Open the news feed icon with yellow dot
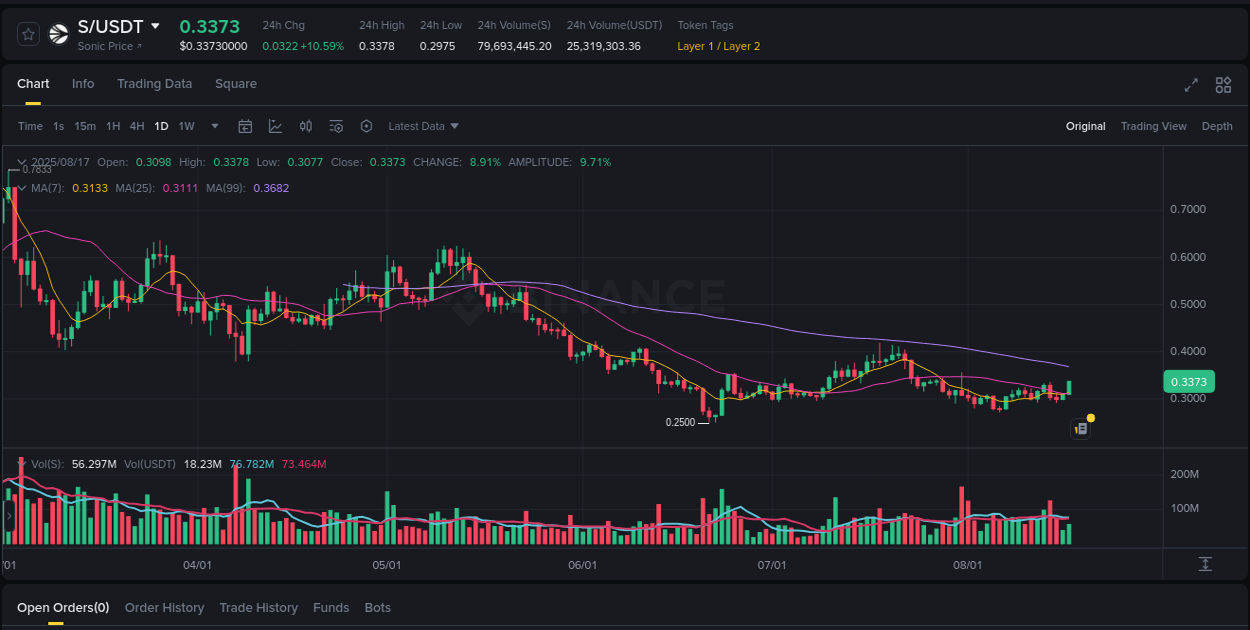The height and width of the screenshot is (630, 1250). (1080, 428)
